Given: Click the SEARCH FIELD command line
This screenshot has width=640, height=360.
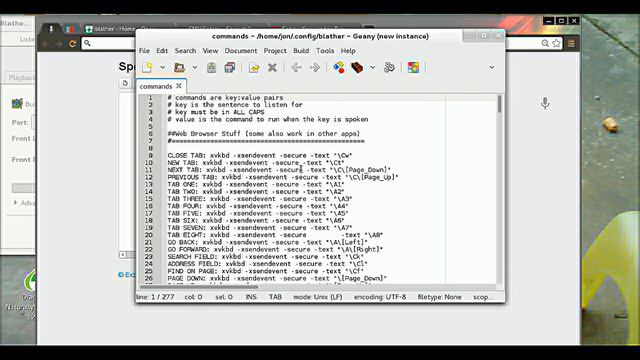Looking at the screenshot, I should point(265,257).
